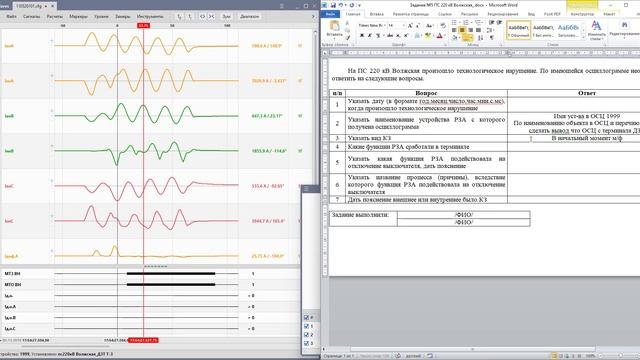Screen dimensions: 640x360
Task: Click the center alignment icon in Word
Action: (x=462, y=30)
